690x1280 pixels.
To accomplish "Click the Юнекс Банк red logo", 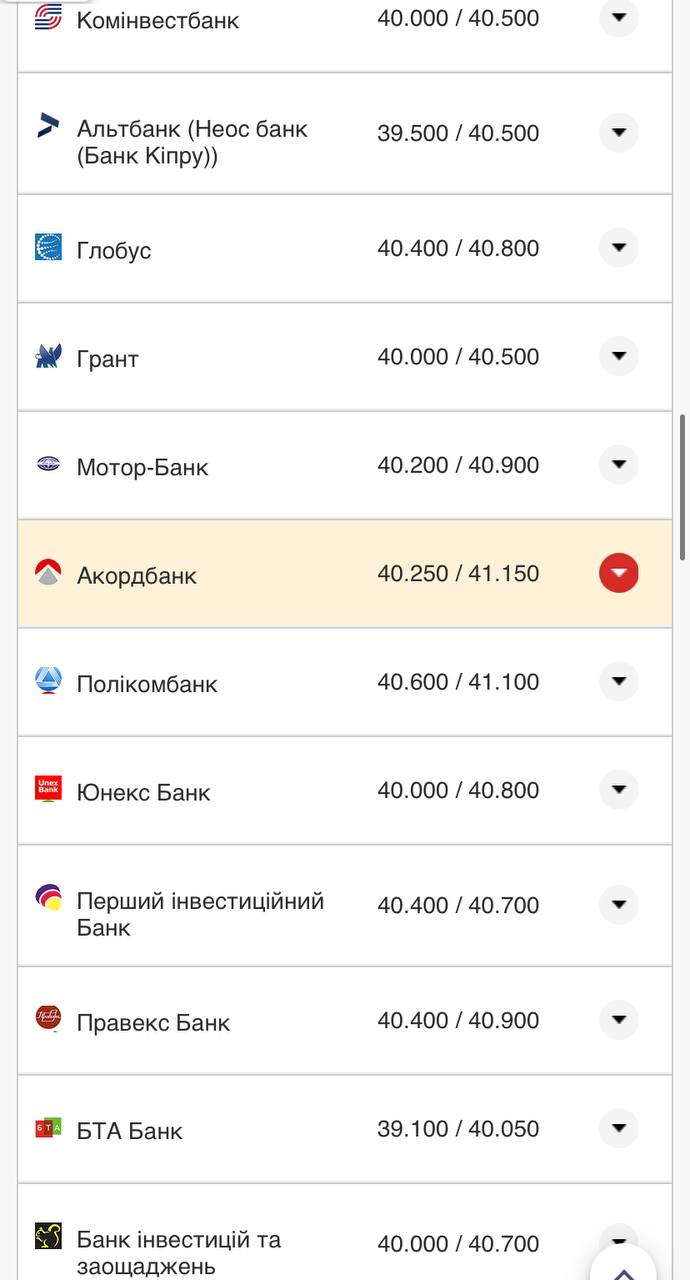I will point(48,789).
